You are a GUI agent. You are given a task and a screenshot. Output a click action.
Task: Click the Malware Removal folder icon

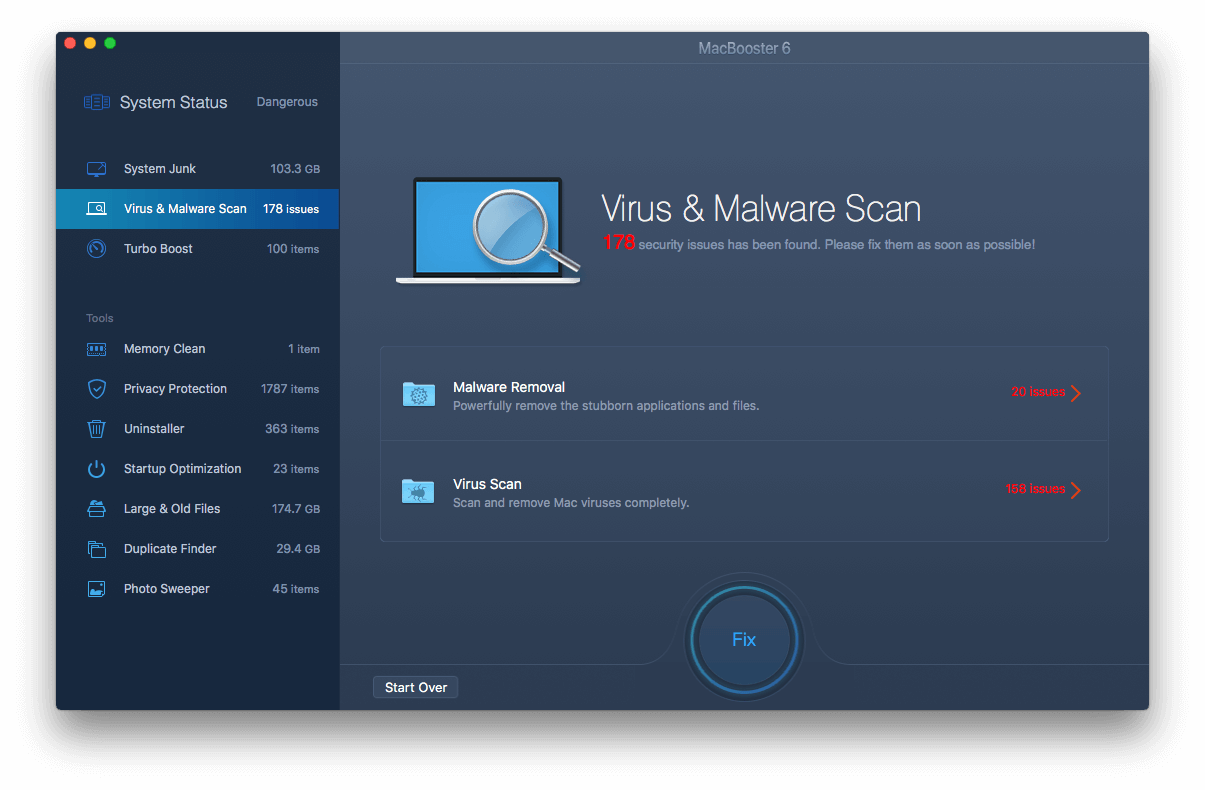(x=418, y=394)
